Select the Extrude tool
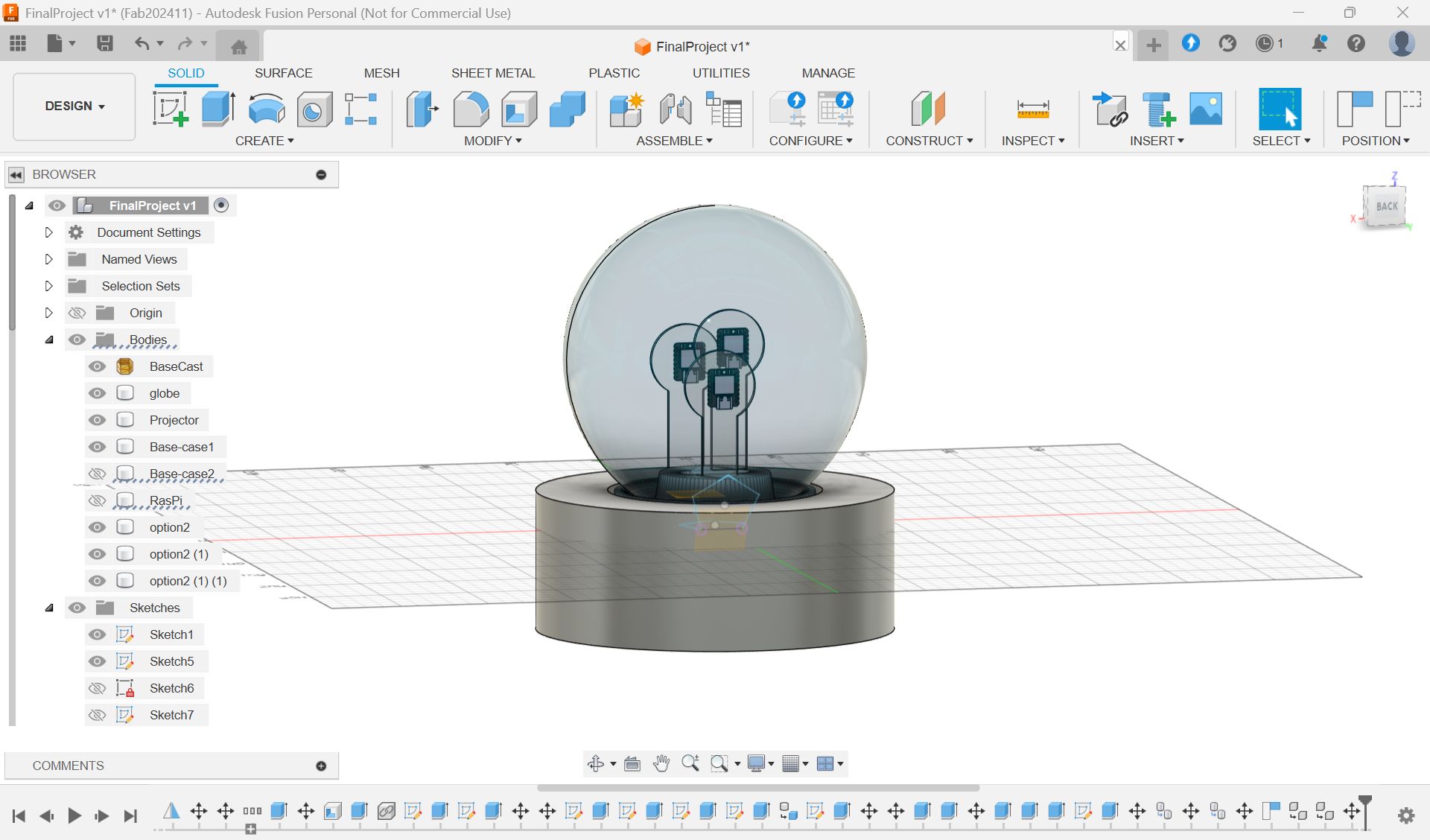 pyautogui.click(x=218, y=109)
